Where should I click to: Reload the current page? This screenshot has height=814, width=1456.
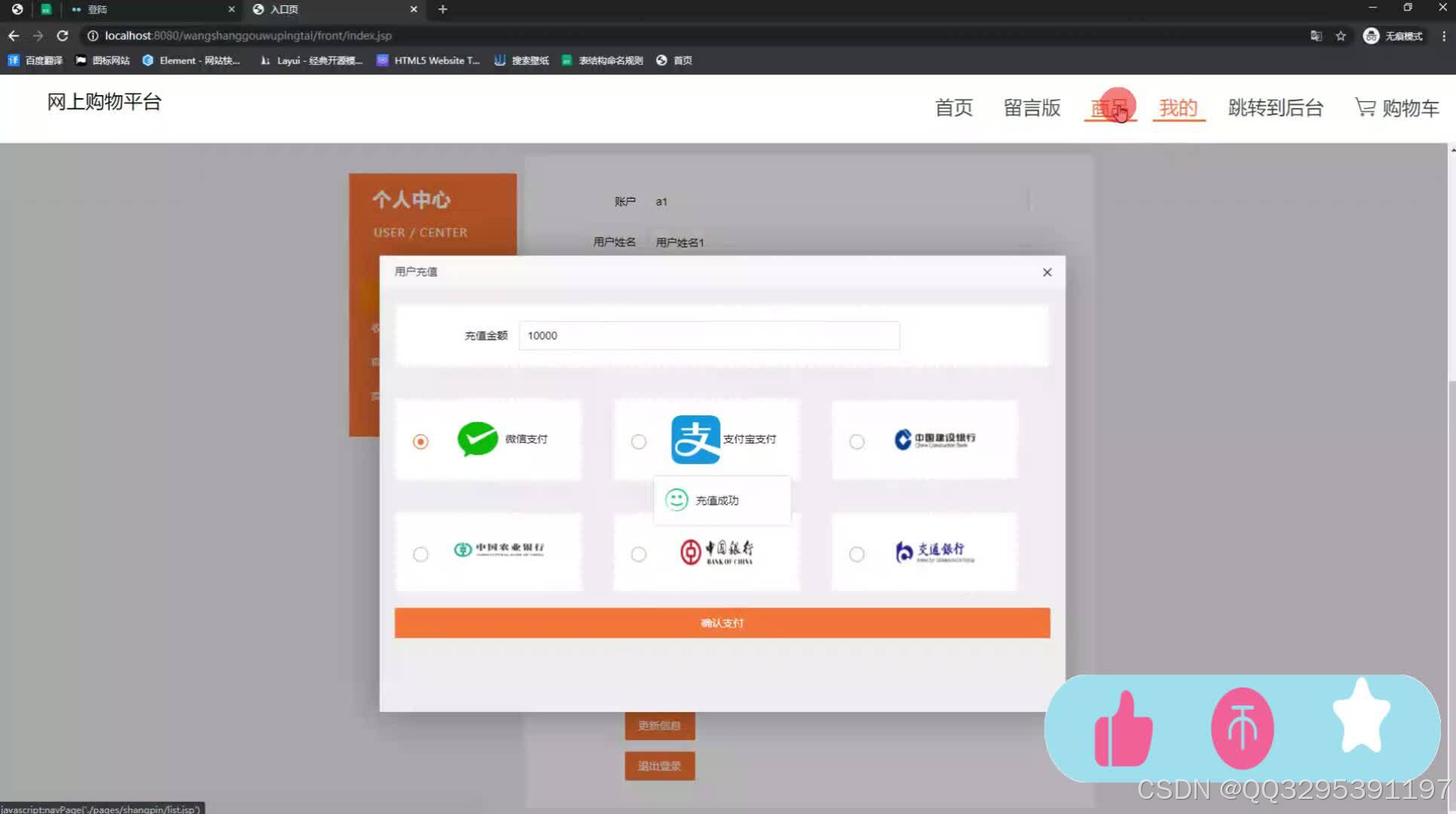click(x=63, y=35)
